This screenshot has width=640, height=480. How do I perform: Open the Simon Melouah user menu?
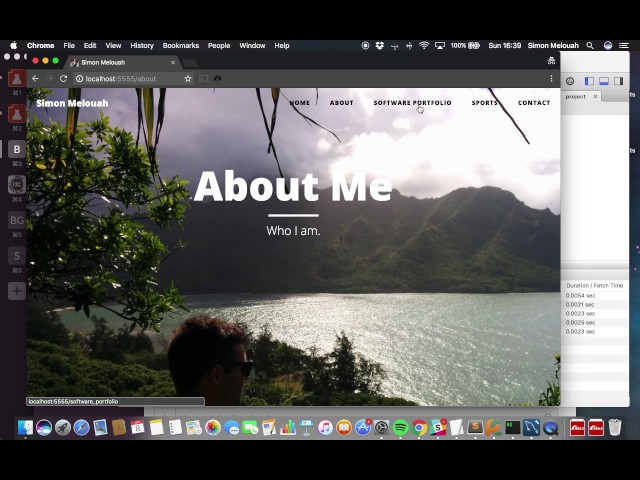tap(553, 45)
